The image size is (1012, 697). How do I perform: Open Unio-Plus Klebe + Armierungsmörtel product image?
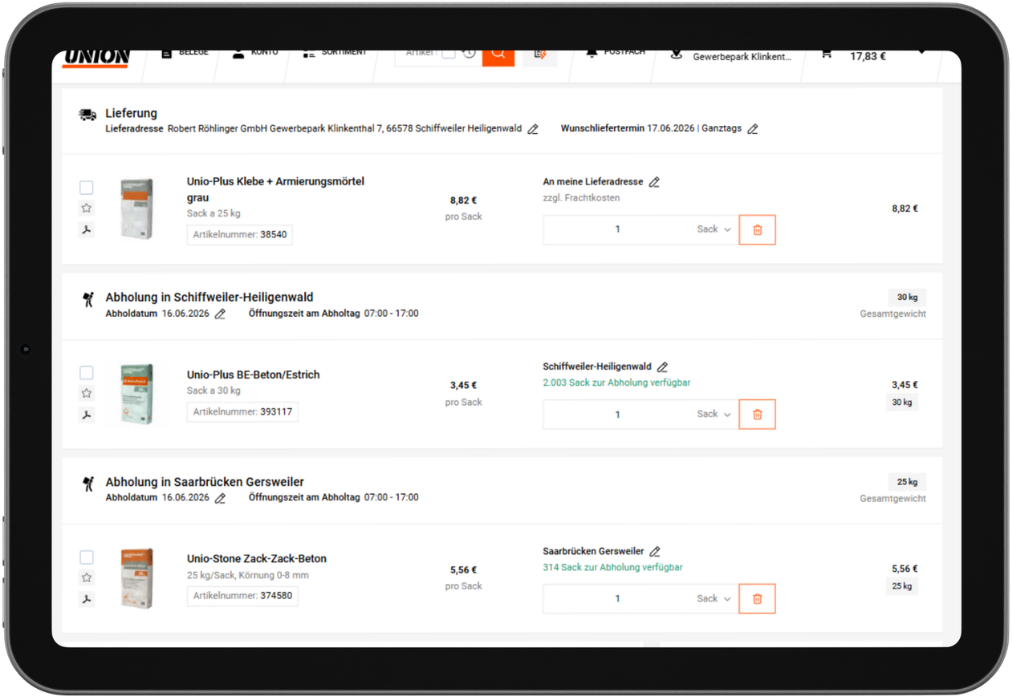click(137, 209)
